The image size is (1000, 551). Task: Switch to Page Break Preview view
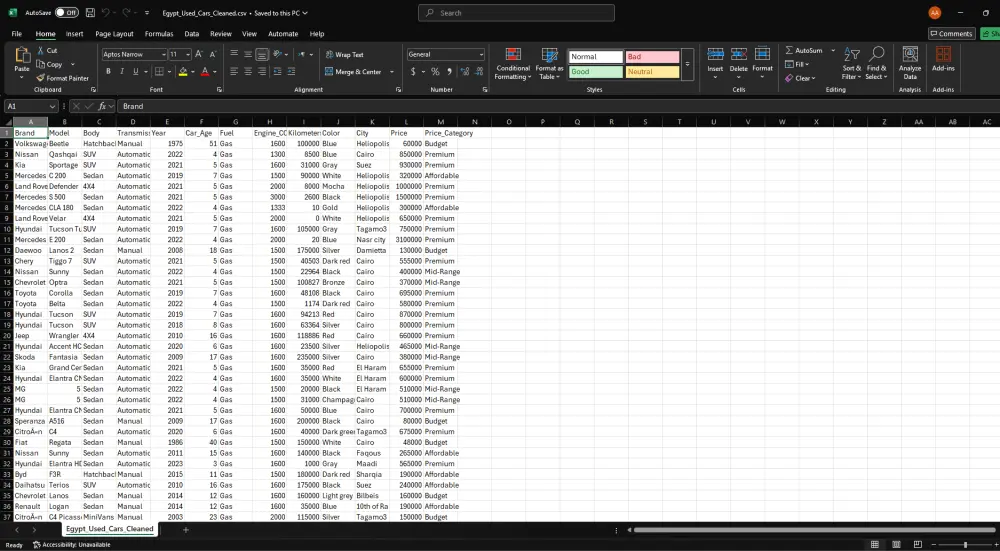[x=918, y=545]
